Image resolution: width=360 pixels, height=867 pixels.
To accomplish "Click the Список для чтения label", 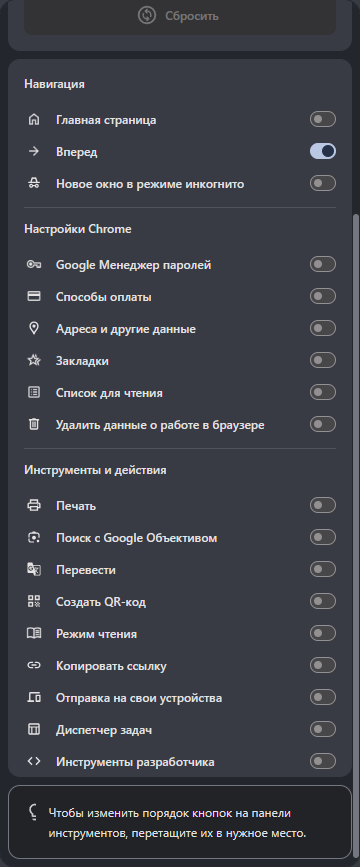I will click(x=109, y=393).
